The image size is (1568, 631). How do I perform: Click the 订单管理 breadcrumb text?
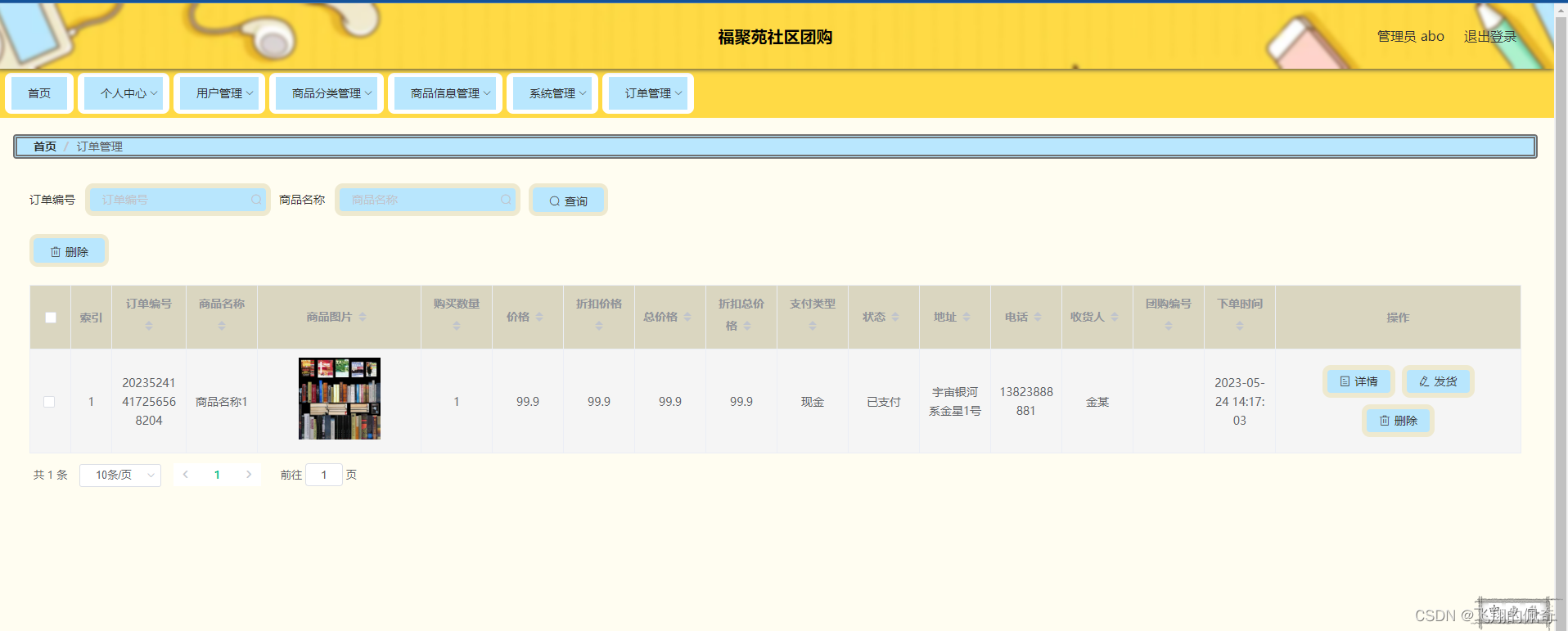coord(100,146)
